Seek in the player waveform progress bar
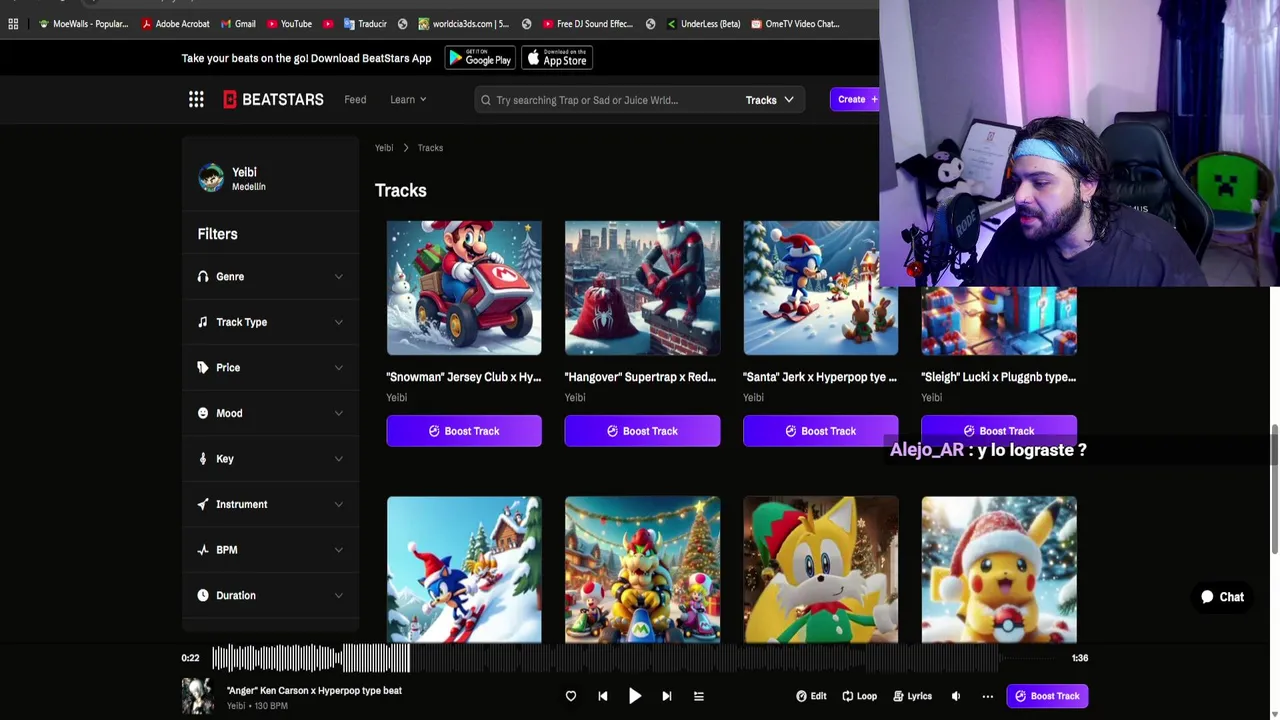 (x=635, y=658)
